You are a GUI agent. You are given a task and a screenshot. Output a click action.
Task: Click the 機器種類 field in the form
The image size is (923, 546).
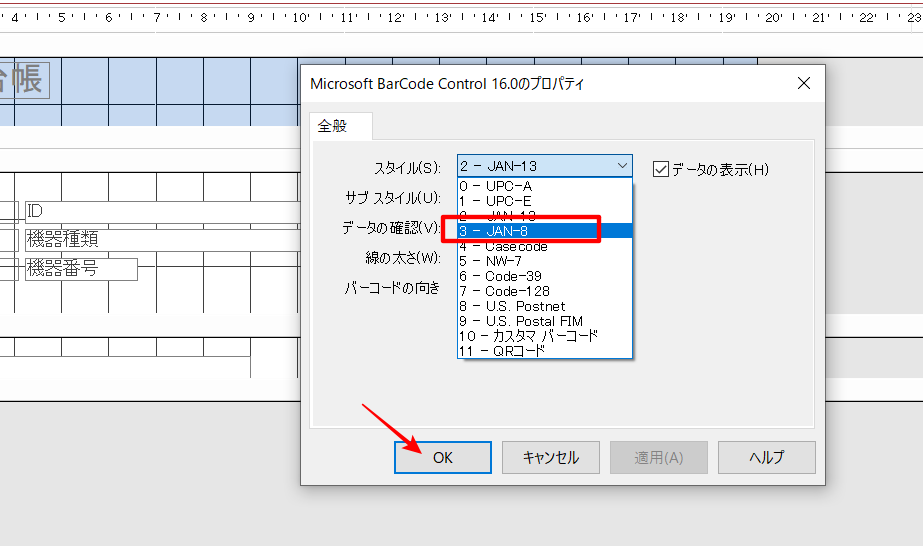pos(162,239)
